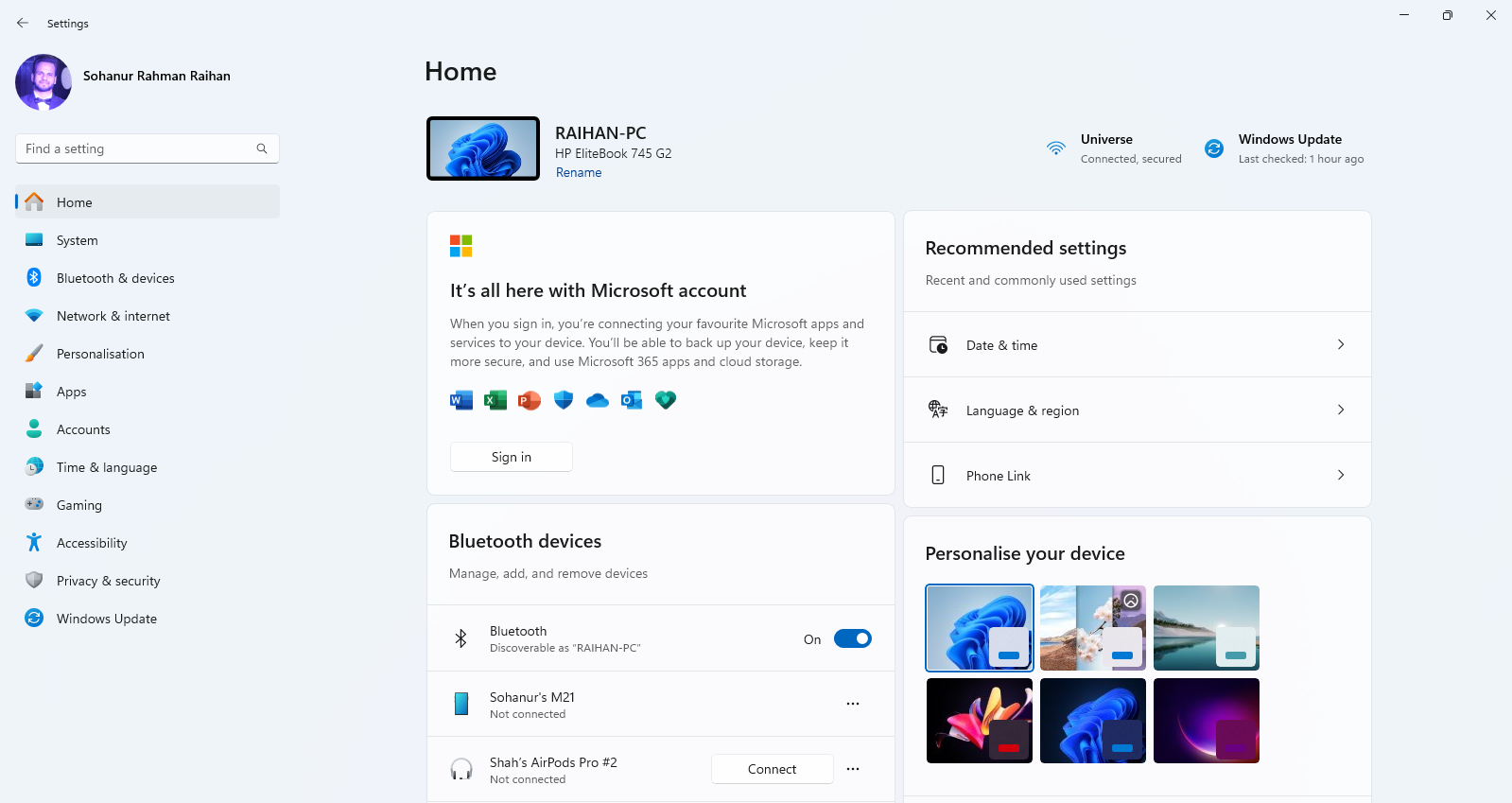Click the Outlook app icon

632,400
